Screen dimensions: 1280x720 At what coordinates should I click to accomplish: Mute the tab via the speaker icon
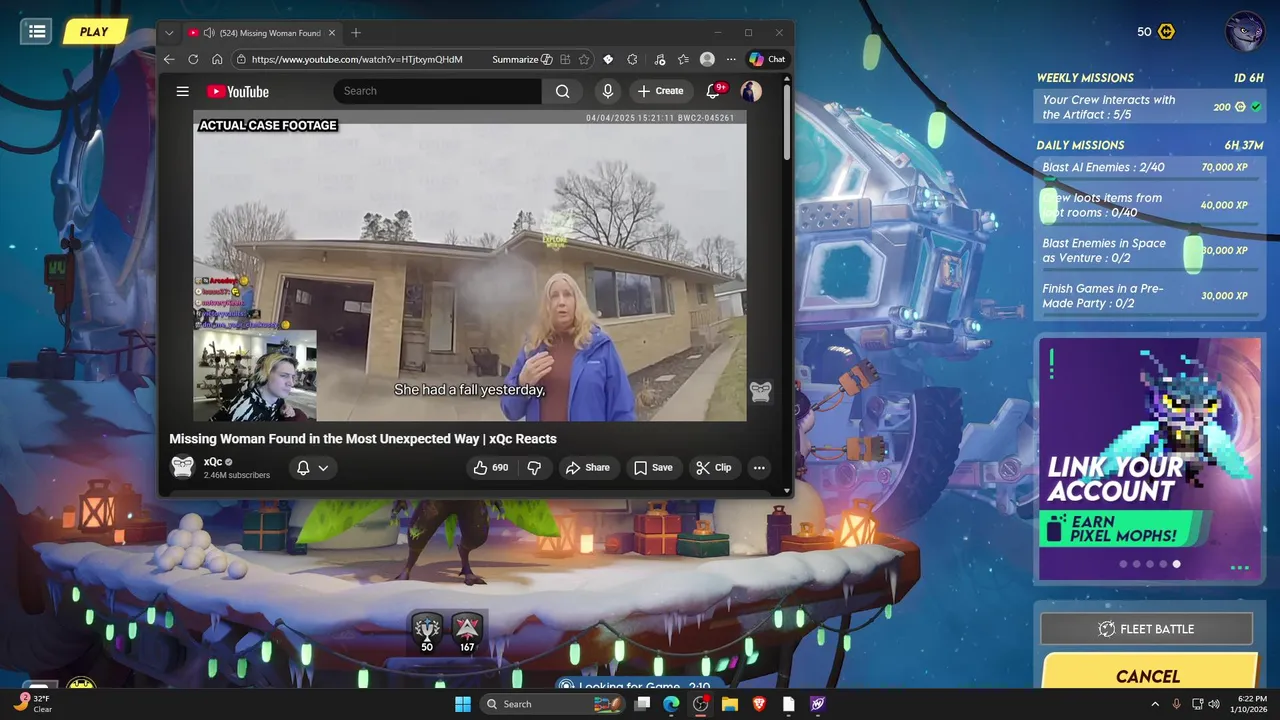coord(209,33)
